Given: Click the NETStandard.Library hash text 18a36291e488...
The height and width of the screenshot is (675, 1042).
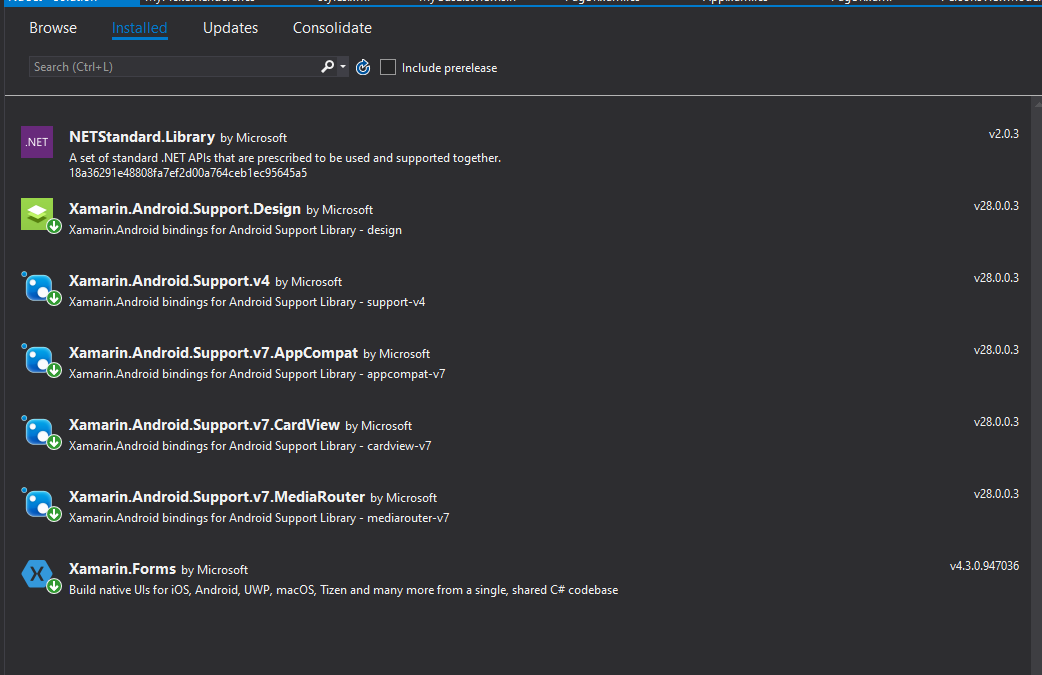Looking at the screenshot, I should (x=188, y=173).
